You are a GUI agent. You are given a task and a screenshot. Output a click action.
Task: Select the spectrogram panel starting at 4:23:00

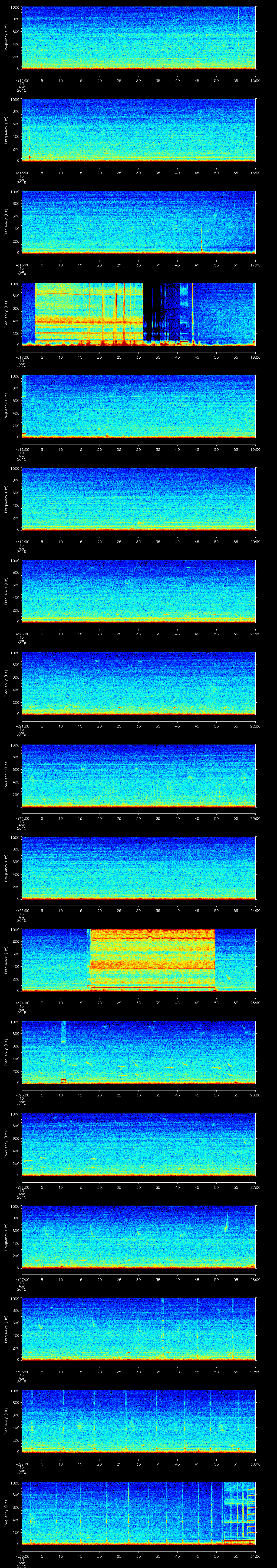(138, 868)
